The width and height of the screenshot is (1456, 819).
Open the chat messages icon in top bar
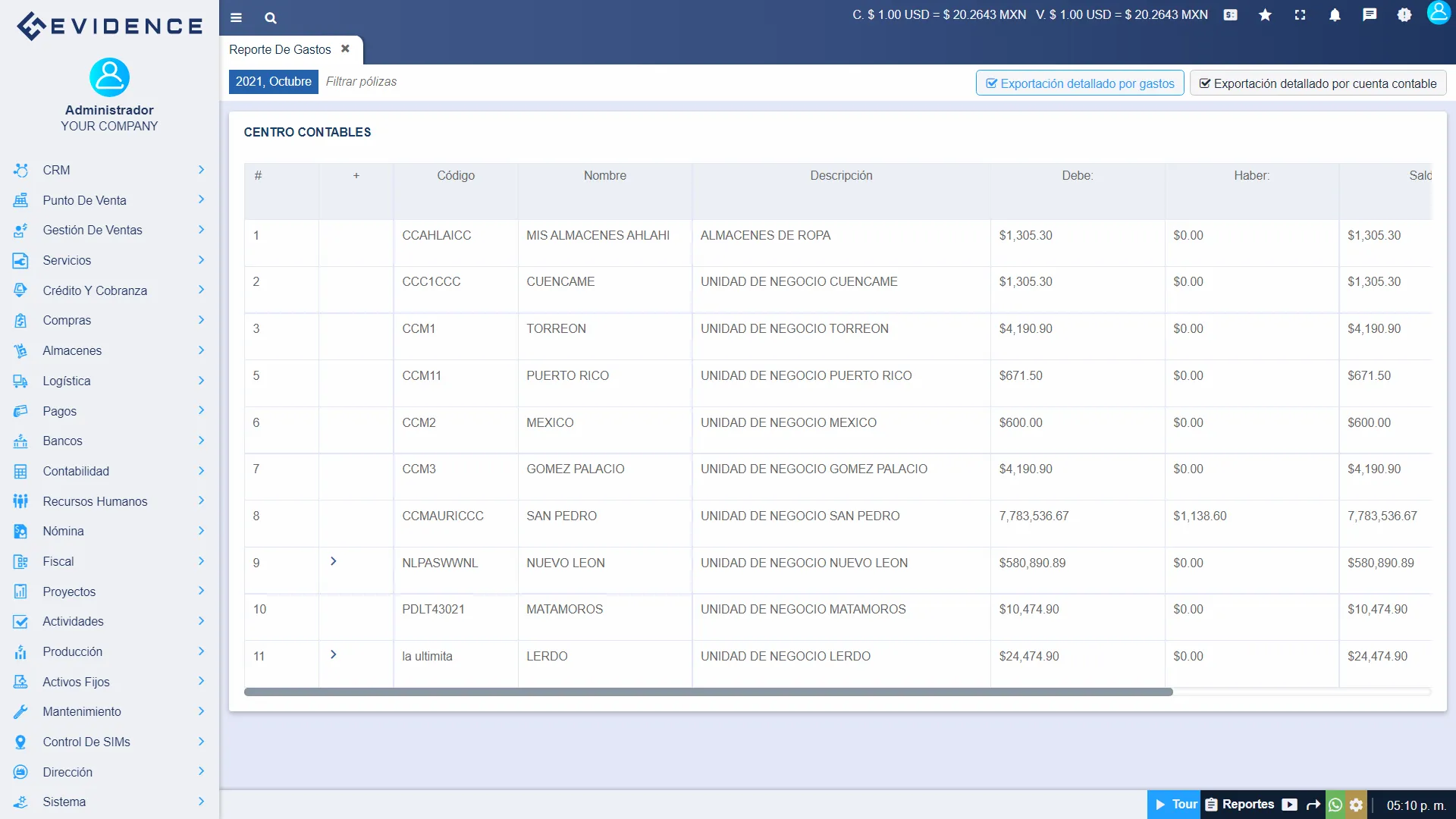1370,15
